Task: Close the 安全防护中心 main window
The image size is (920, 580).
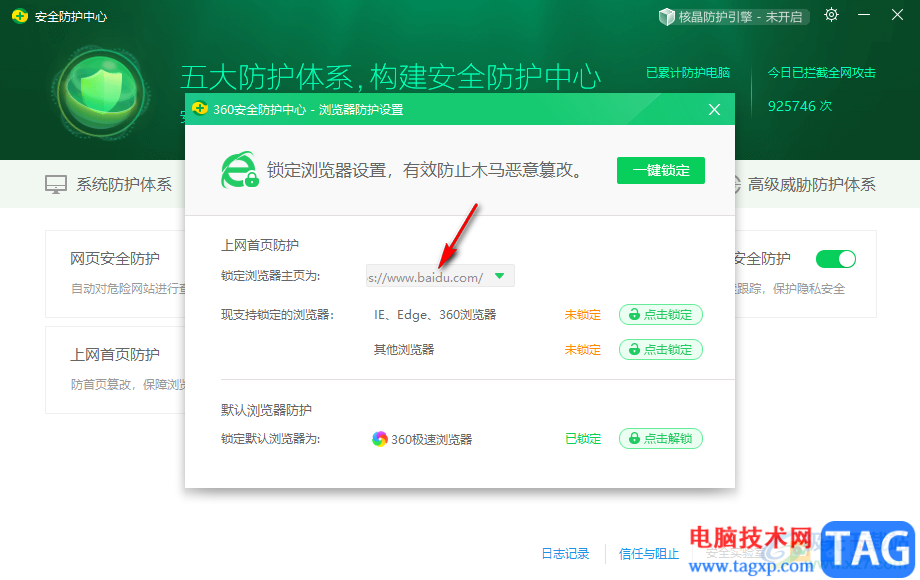Action: point(897,15)
